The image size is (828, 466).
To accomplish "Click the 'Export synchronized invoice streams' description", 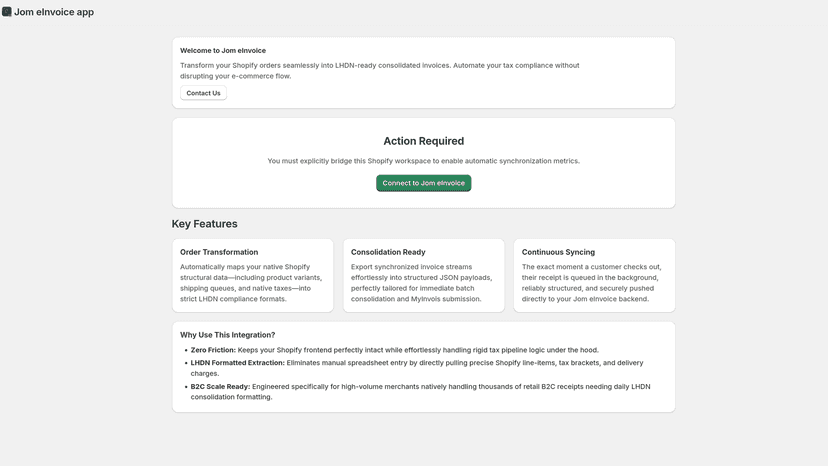I will pos(421,283).
